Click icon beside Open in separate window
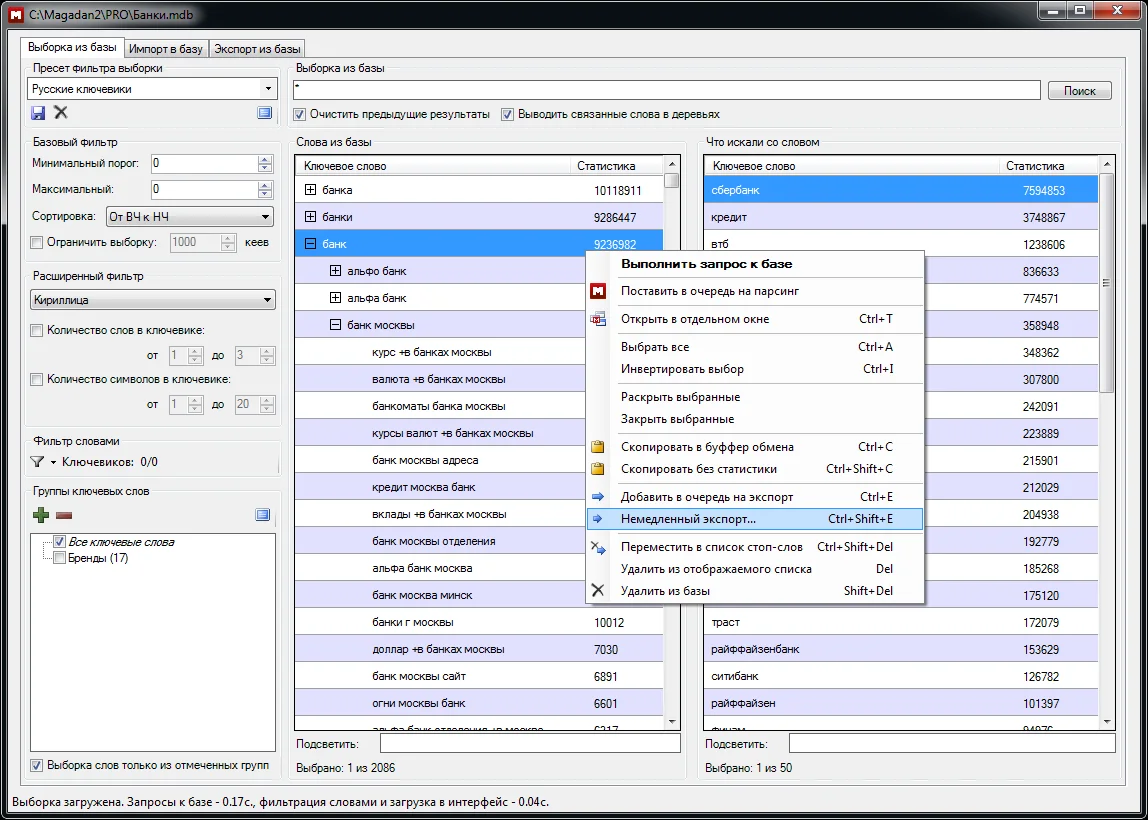Image resolution: width=1148 pixels, height=820 pixels. click(598, 319)
